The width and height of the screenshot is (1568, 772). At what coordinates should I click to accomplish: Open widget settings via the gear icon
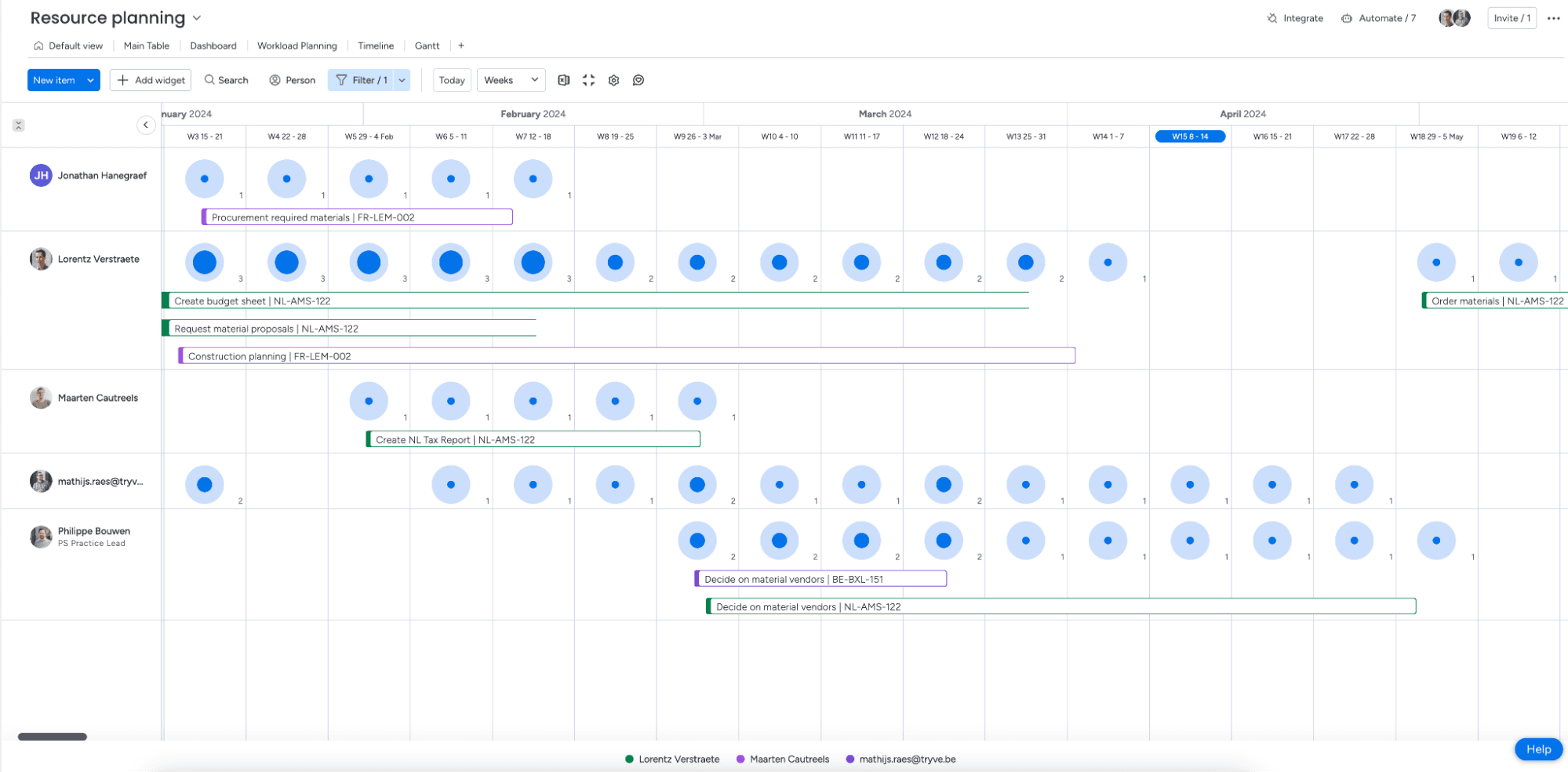tap(613, 80)
